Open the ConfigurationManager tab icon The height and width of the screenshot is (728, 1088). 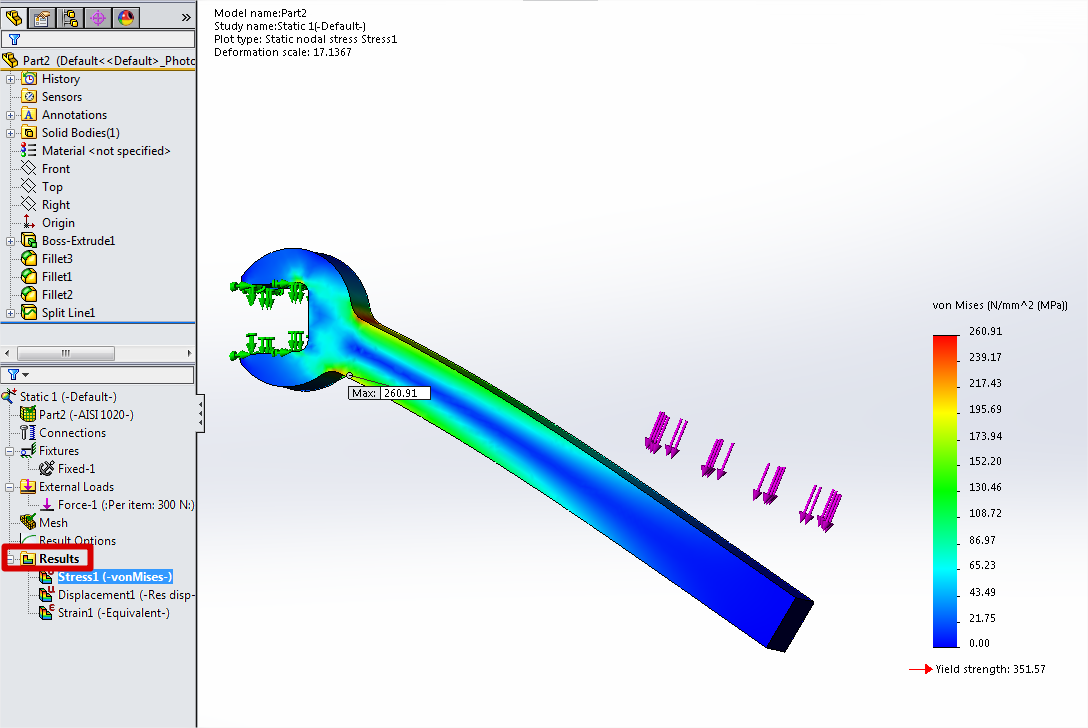[70, 17]
